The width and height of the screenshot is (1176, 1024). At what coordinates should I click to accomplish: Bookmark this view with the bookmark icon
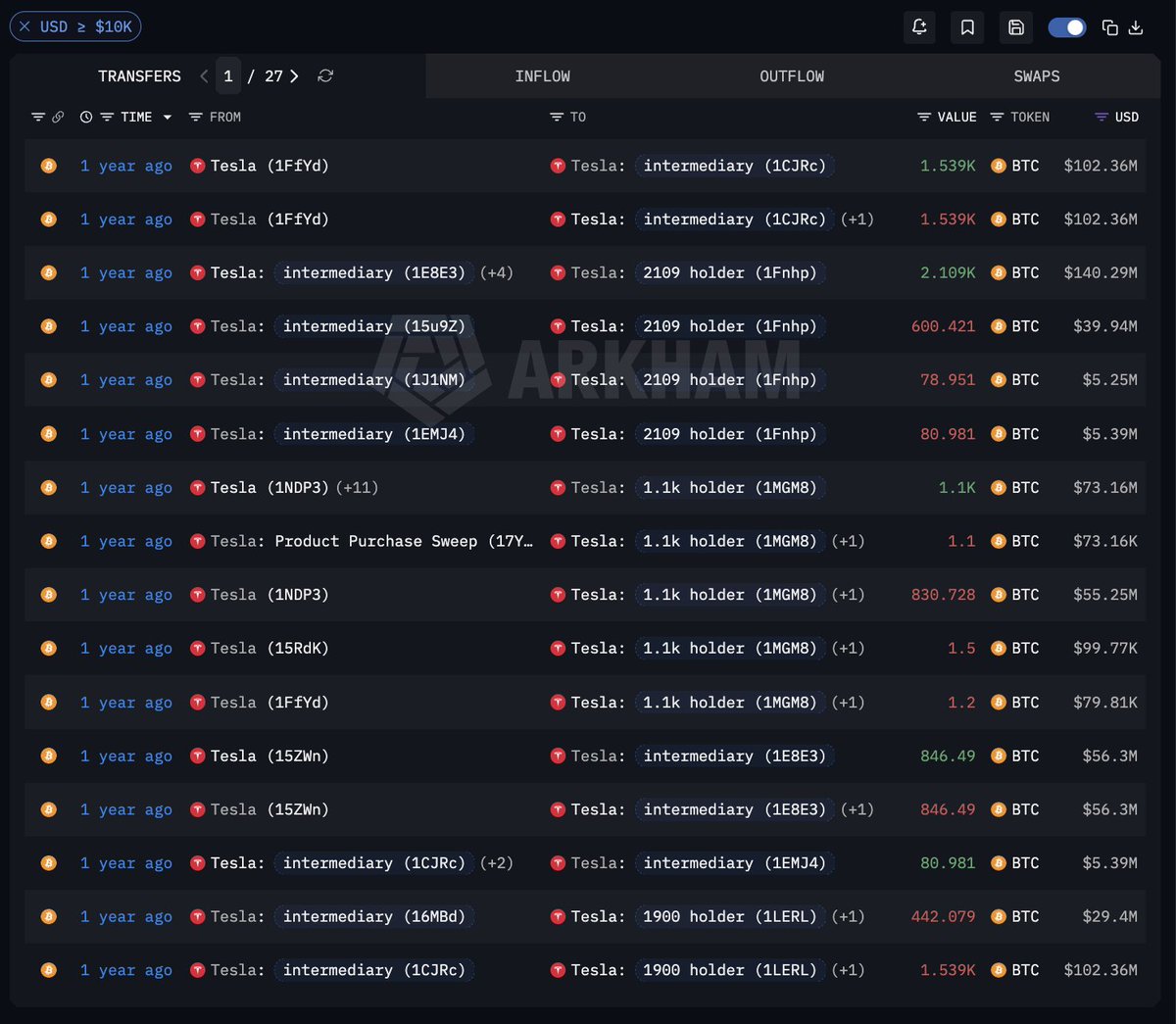[967, 27]
